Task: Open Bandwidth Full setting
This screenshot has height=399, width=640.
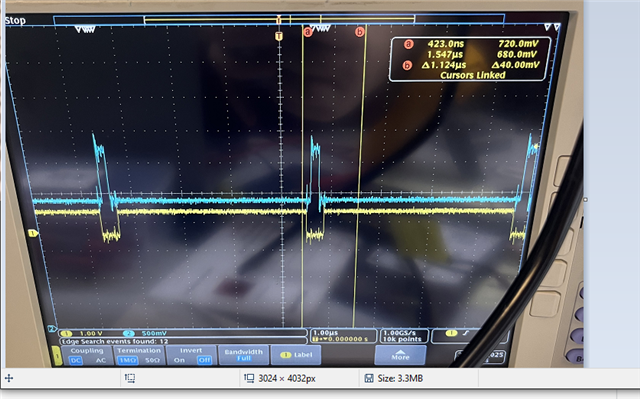Action: point(244,355)
